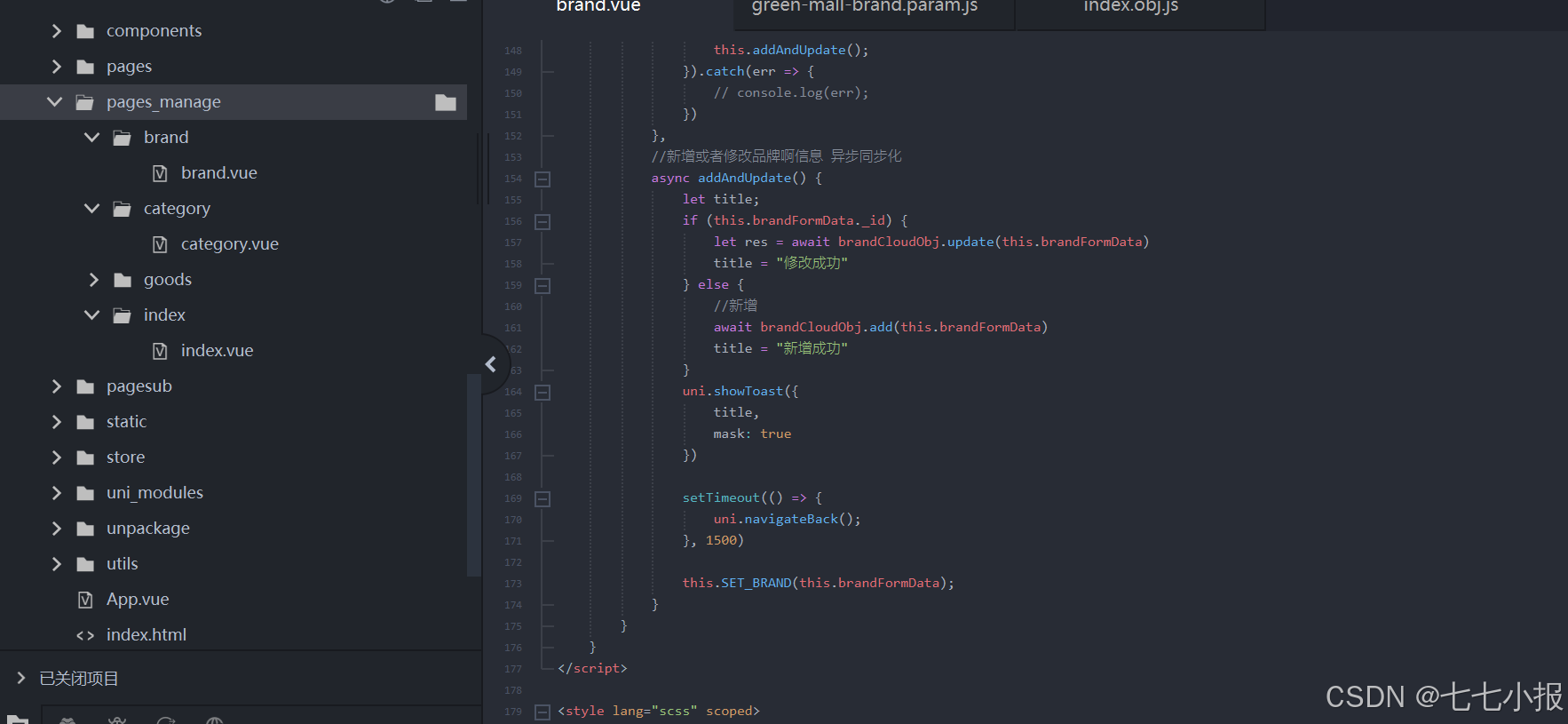Fold the style tag at line 179
This screenshot has width=1568, height=724.
point(542,712)
